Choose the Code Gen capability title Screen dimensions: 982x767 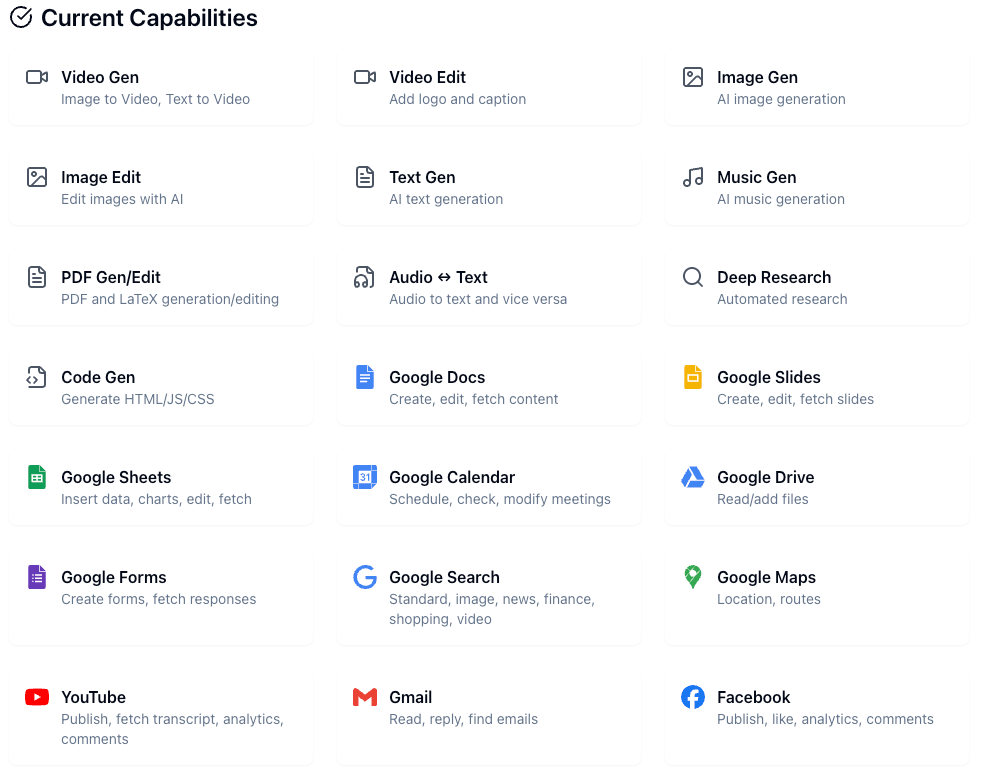pyautogui.click(x=98, y=378)
